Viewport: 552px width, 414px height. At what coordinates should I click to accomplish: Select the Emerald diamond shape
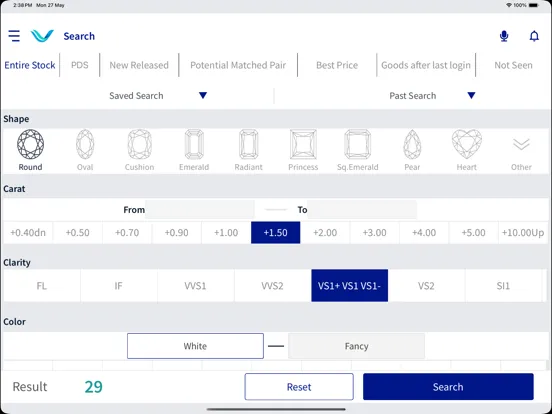(x=194, y=150)
